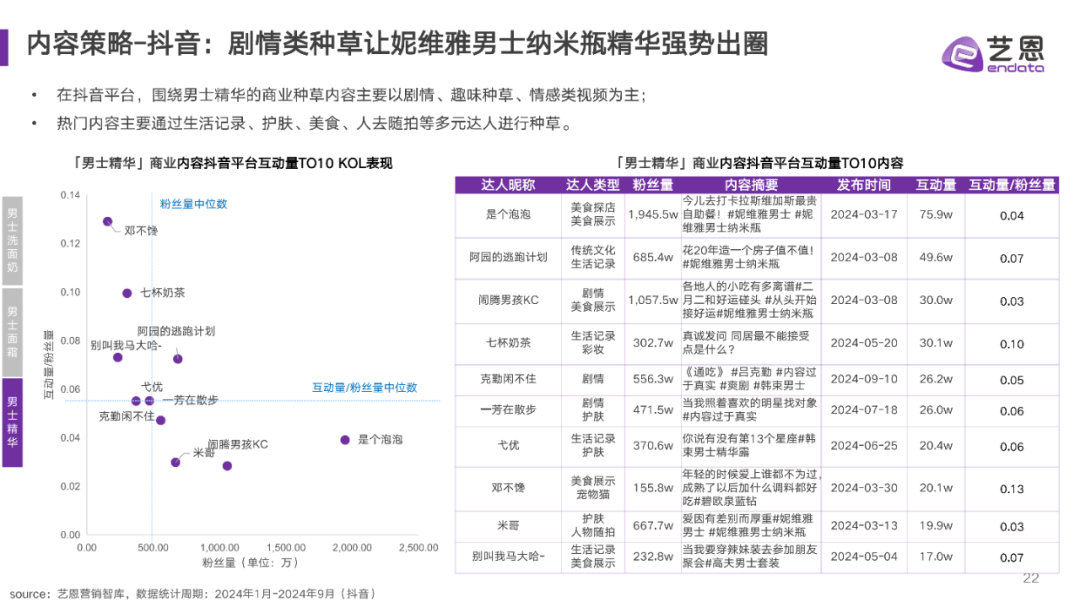Click the 阿园的逃跑计划 chart label

pos(176,331)
